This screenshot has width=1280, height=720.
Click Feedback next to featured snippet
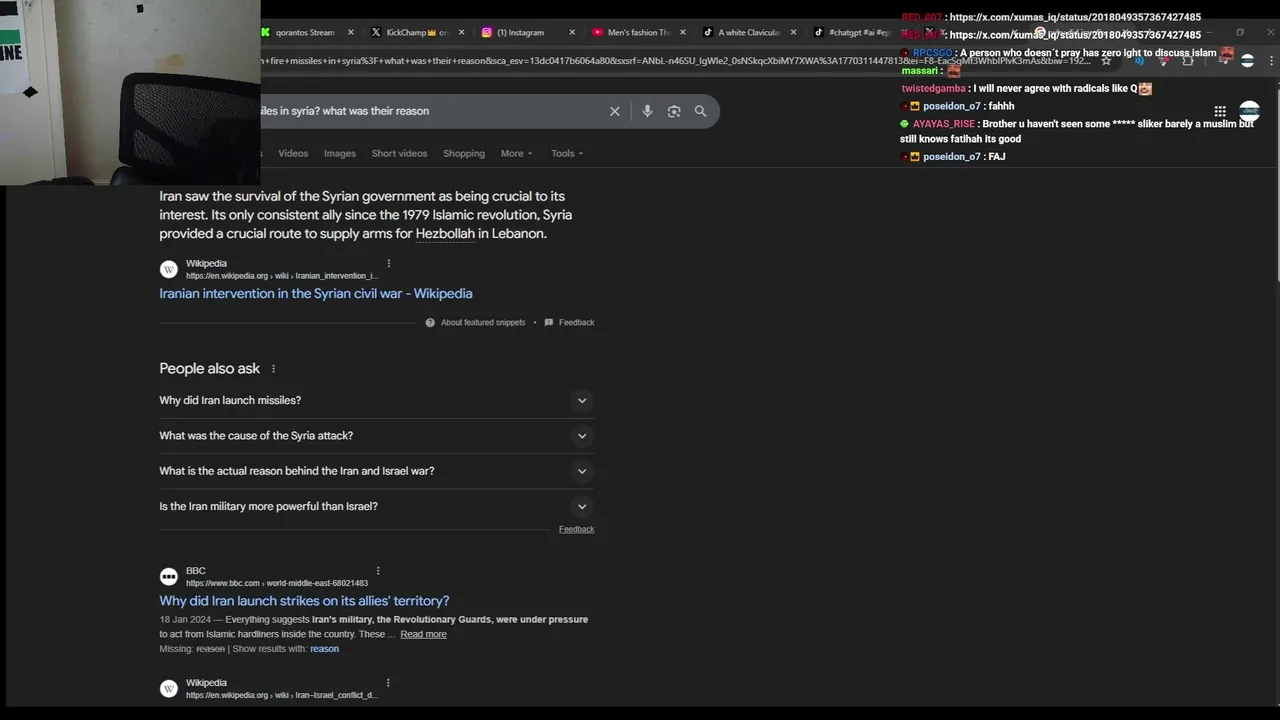coord(576,323)
